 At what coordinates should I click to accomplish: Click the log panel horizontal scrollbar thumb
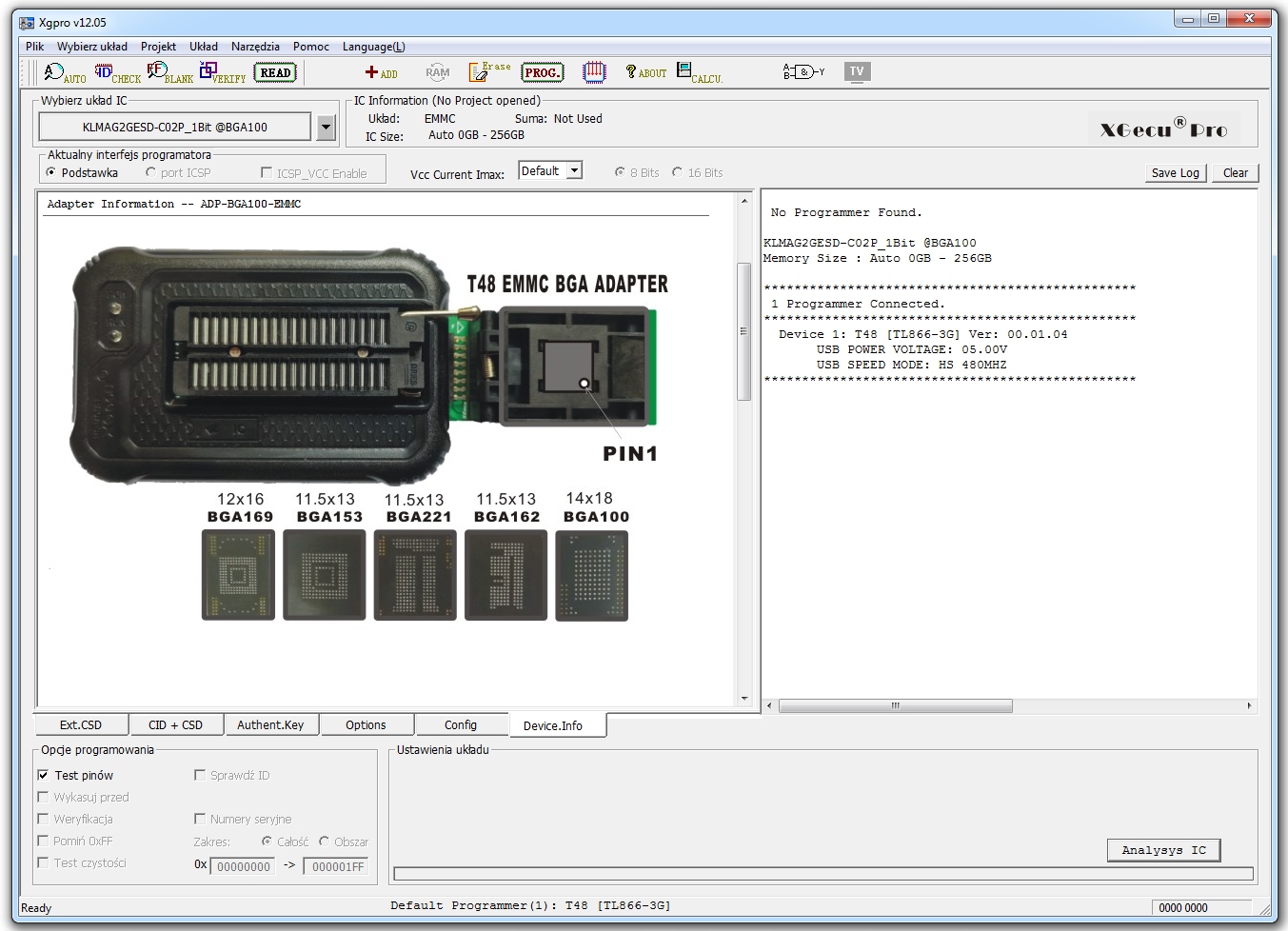point(895,705)
